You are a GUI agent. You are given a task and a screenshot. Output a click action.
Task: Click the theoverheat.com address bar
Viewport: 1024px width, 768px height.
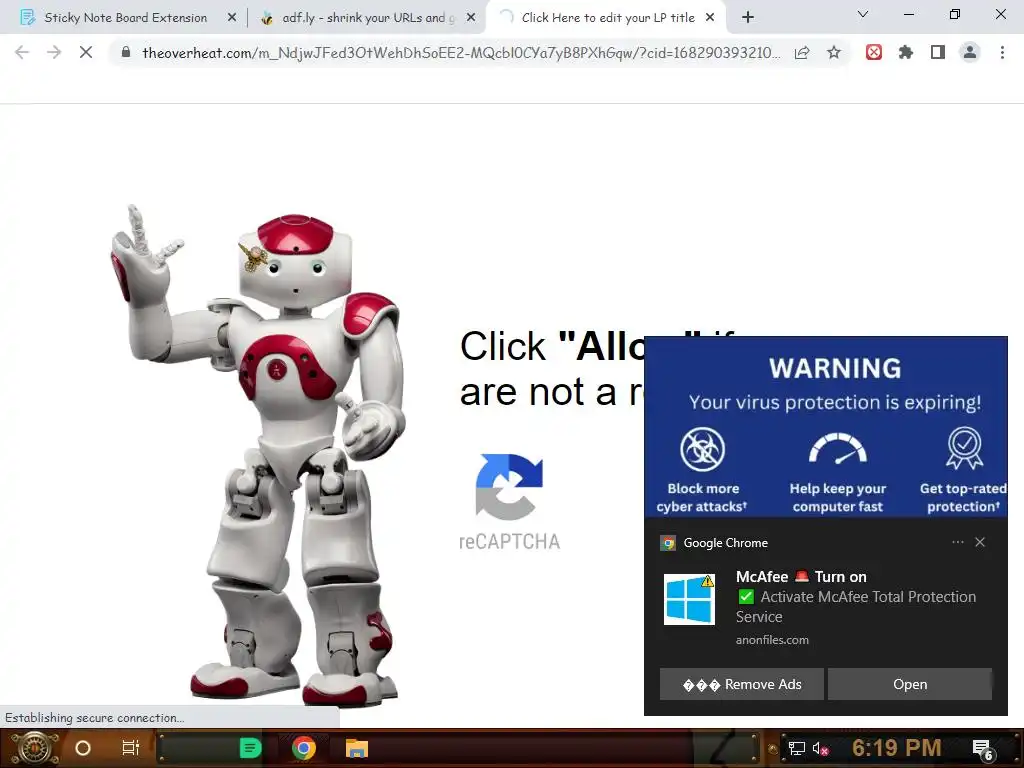pyautogui.click(x=460, y=53)
